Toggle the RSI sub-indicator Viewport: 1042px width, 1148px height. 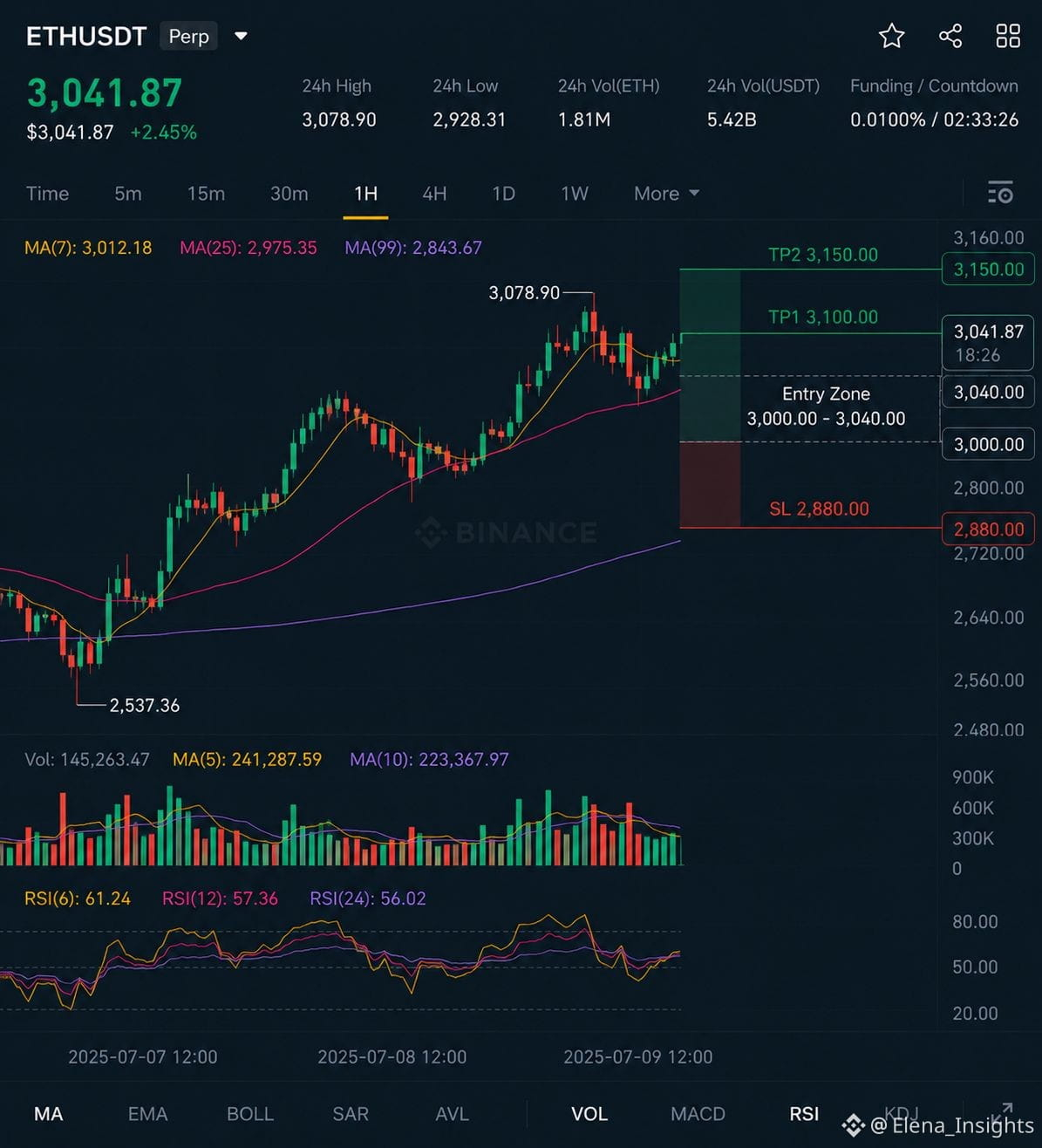tap(804, 1114)
